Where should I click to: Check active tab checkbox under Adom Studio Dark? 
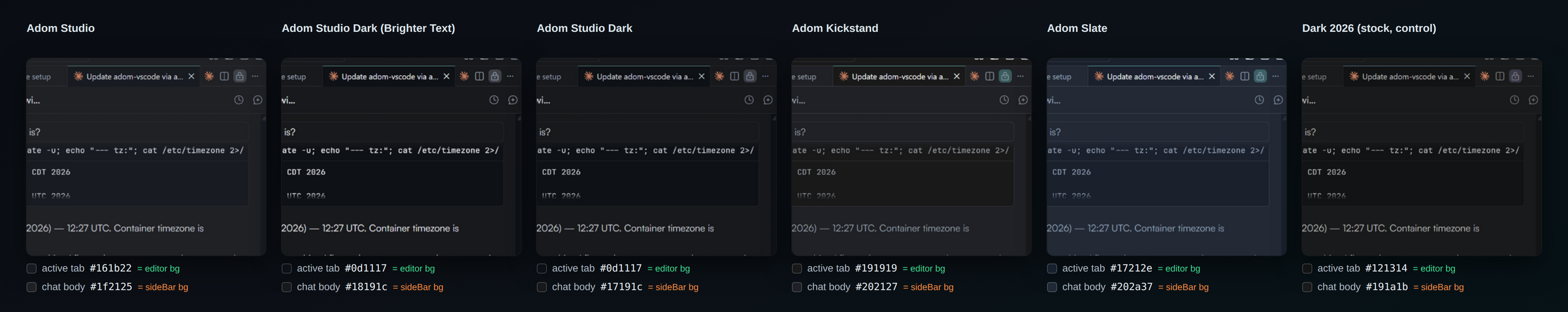coord(542,268)
